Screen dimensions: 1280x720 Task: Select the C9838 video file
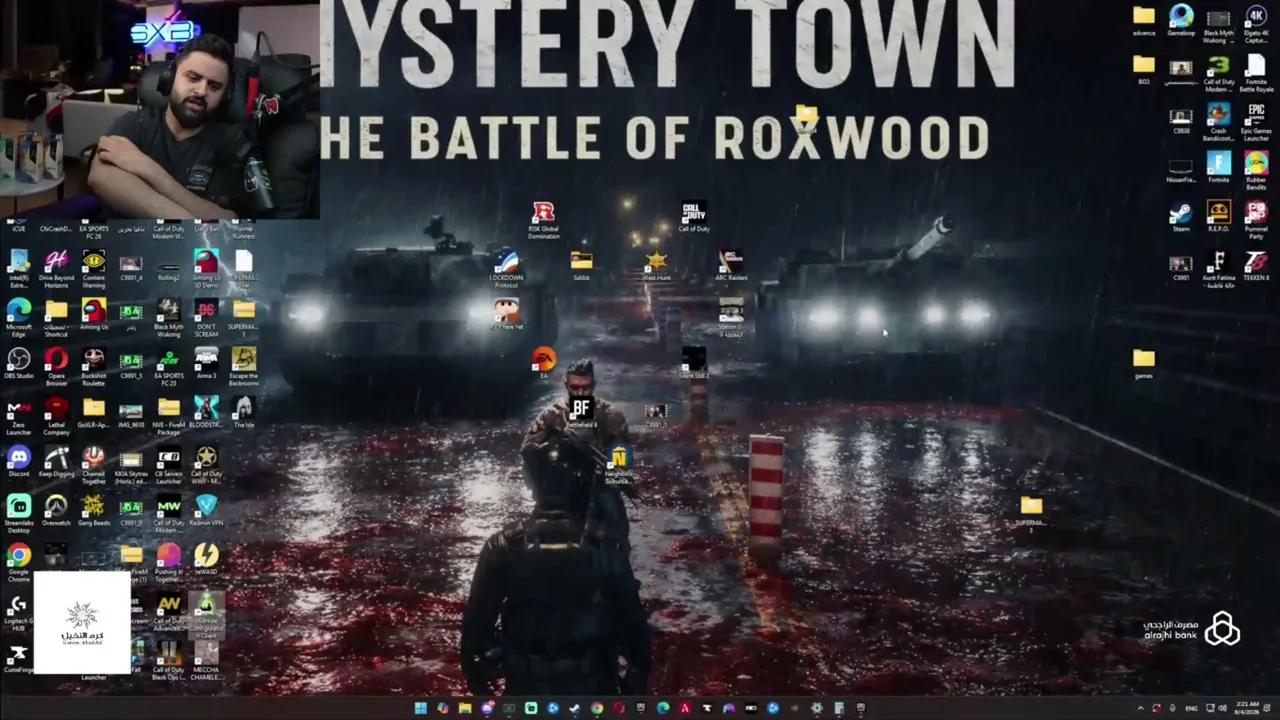point(1181,119)
